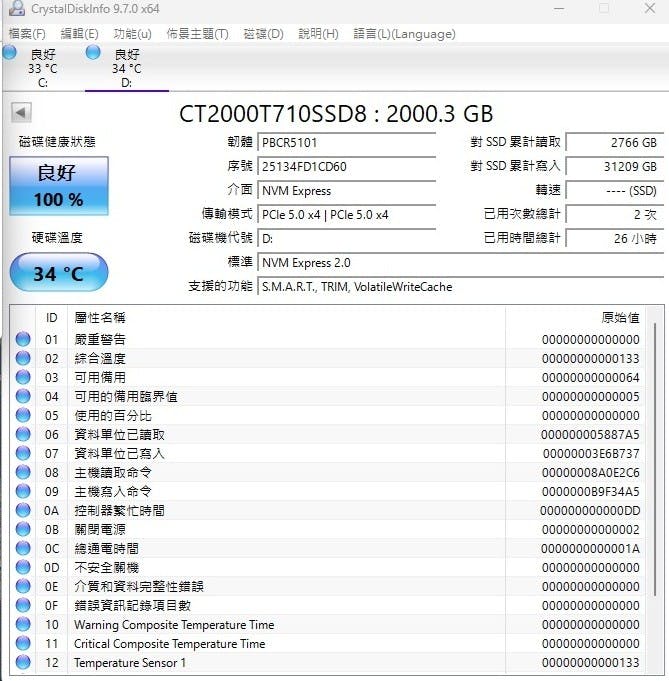
Task: Click the 原始值 column header
Action: 575,318
